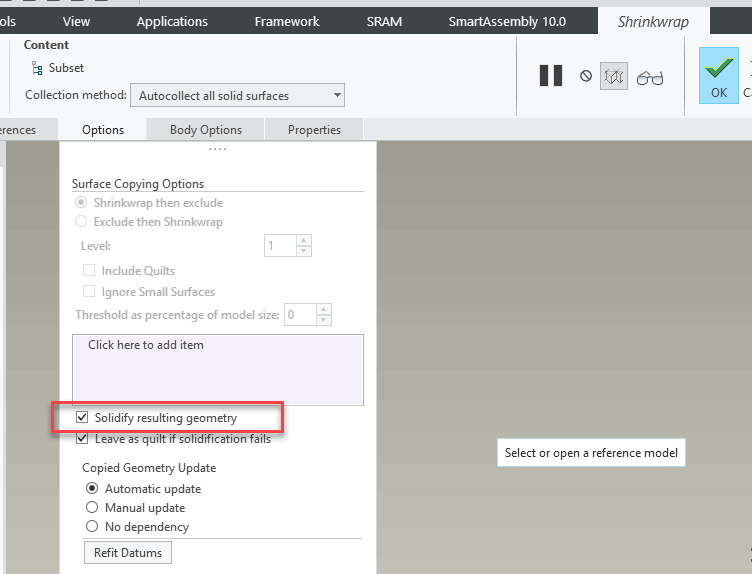Check Ignore Small Surfaces box

click(89, 291)
